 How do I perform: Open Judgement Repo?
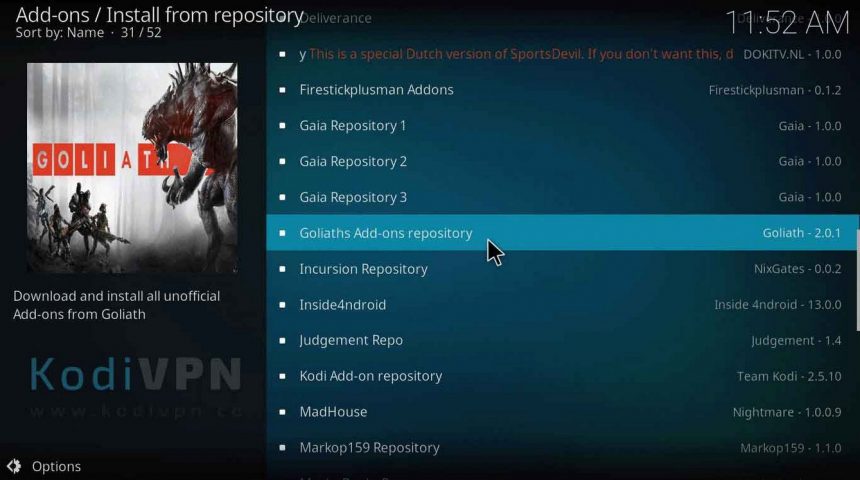tap(562, 340)
